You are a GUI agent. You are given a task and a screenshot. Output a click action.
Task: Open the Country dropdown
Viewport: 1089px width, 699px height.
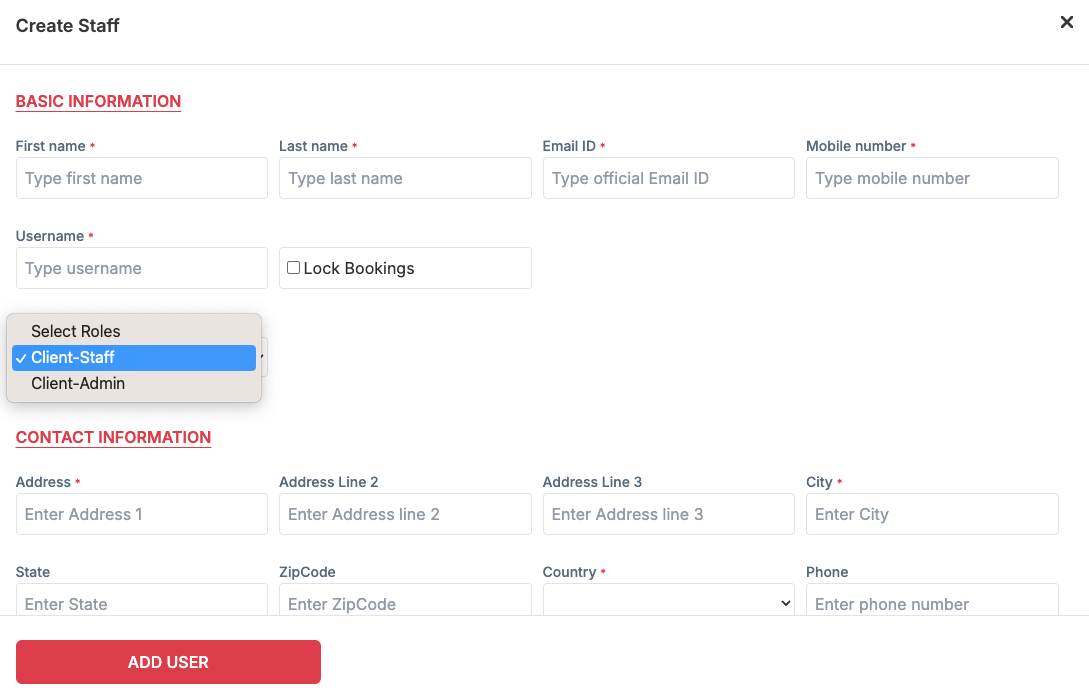pos(668,603)
